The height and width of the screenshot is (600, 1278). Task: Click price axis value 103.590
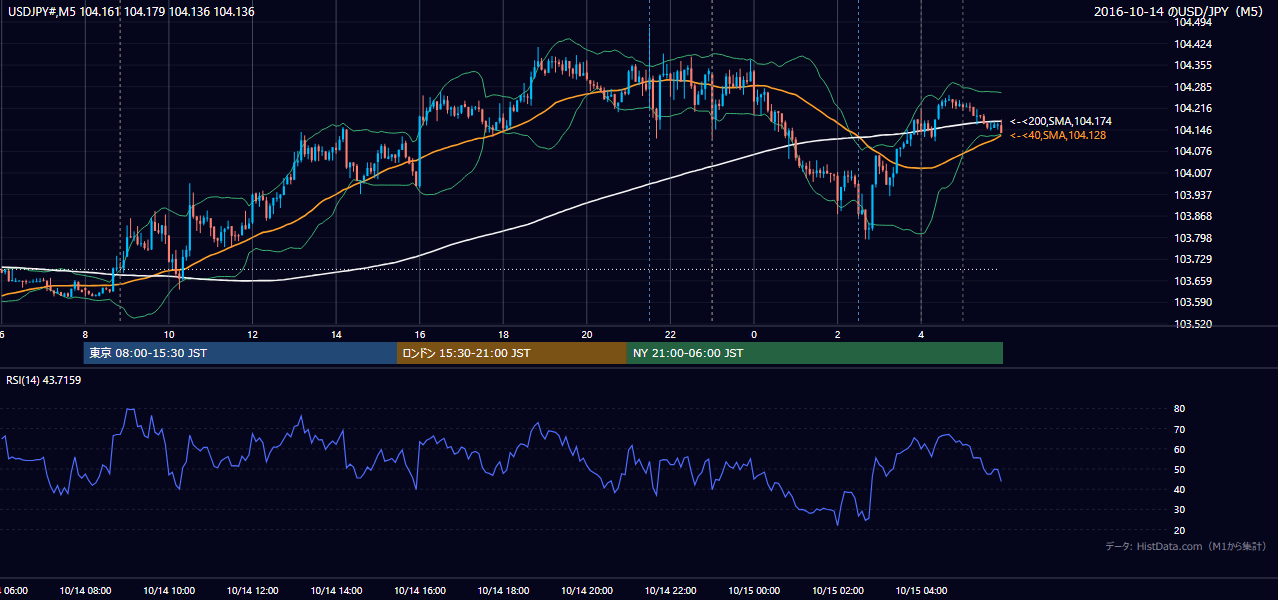1193,302
